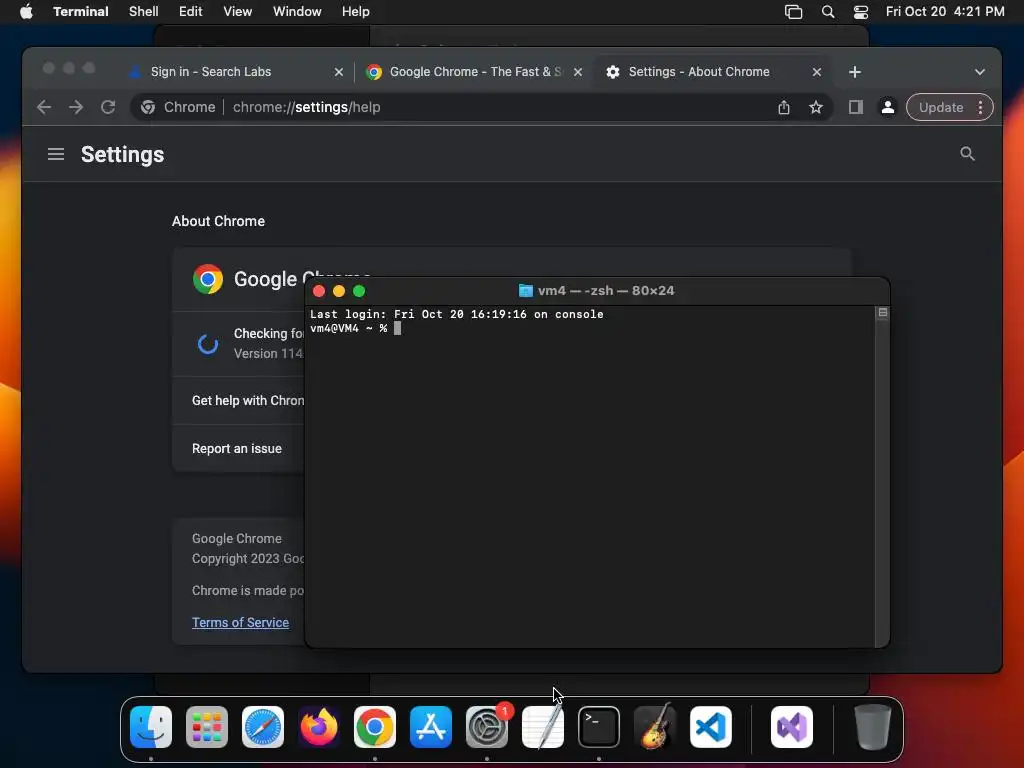Click the Terminal dock icon
Image resolution: width=1024 pixels, height=768 pixels.
(x=599, y=727)
